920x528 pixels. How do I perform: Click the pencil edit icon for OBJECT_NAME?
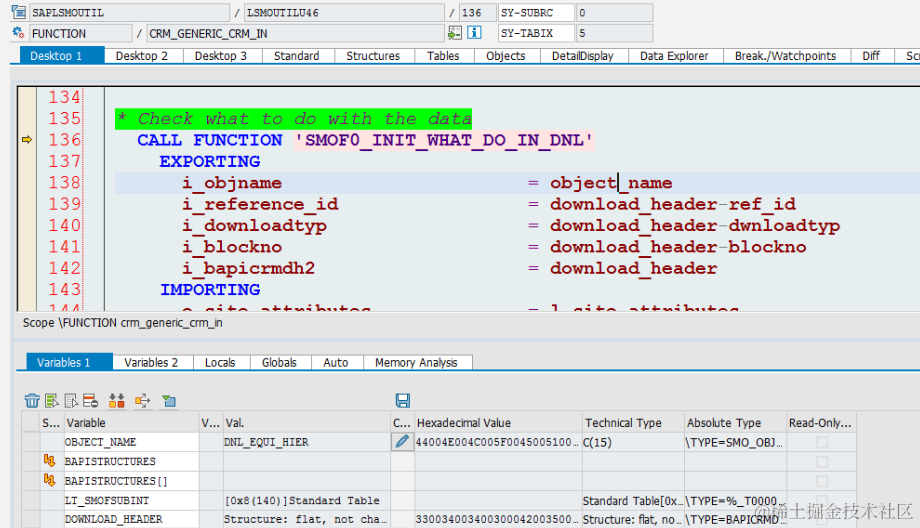tap(402, 442)
